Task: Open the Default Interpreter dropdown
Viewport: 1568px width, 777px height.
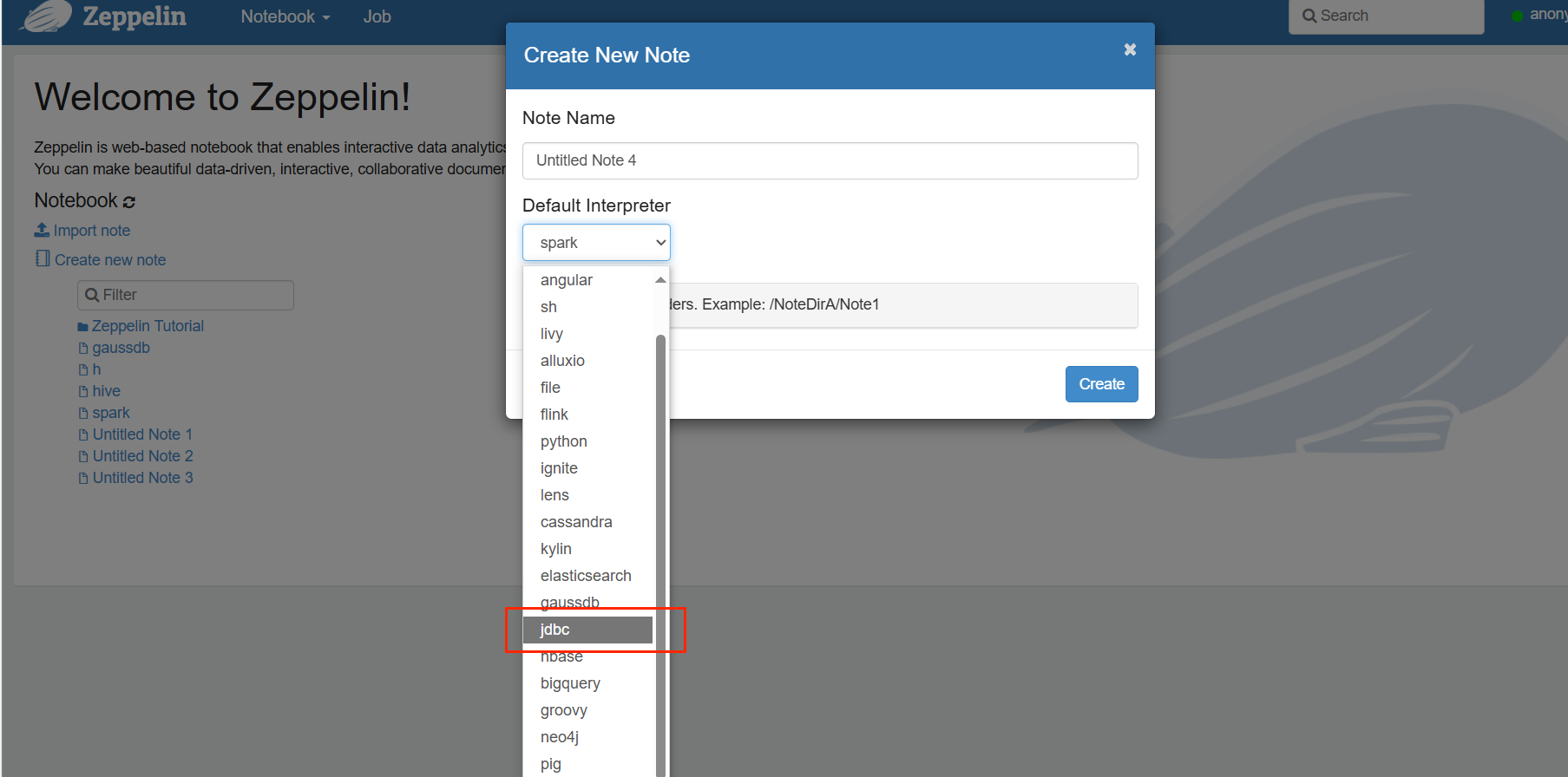Action: coord(596,243)
